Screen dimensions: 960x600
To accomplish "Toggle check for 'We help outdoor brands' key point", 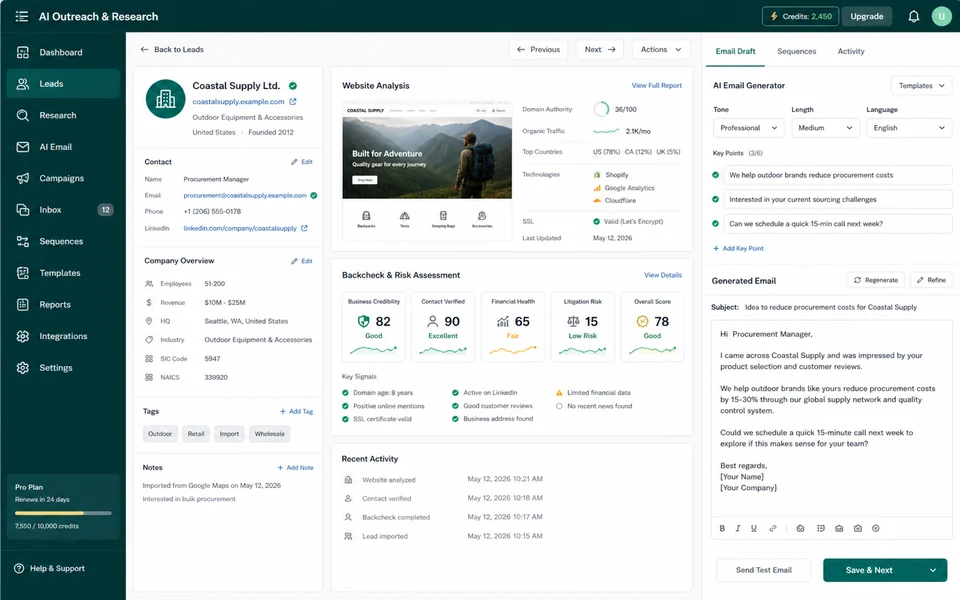I will pyautogui.click(x=715, y=175).
